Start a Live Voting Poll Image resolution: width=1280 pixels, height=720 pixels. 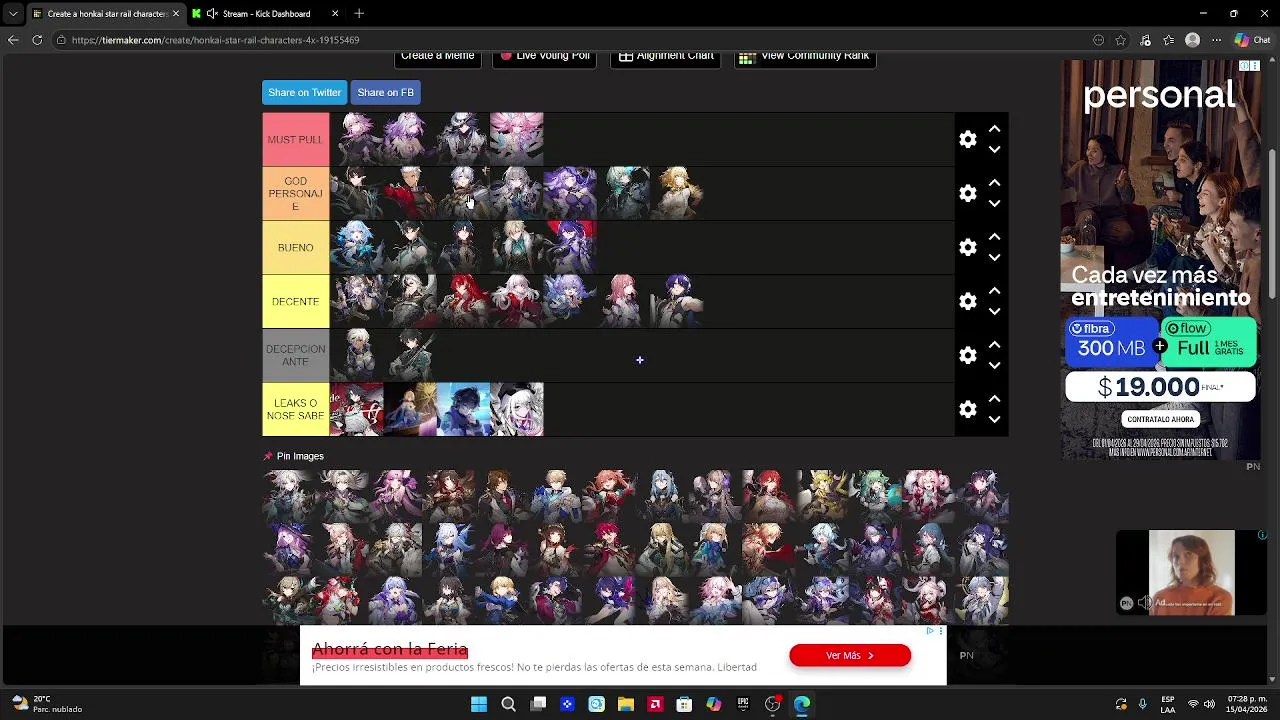(545, 57)
